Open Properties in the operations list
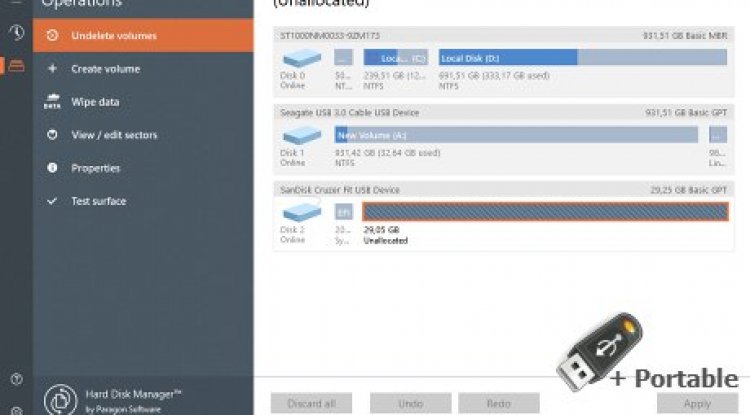Screen dimensions: 750x415 tap(143, 168)
